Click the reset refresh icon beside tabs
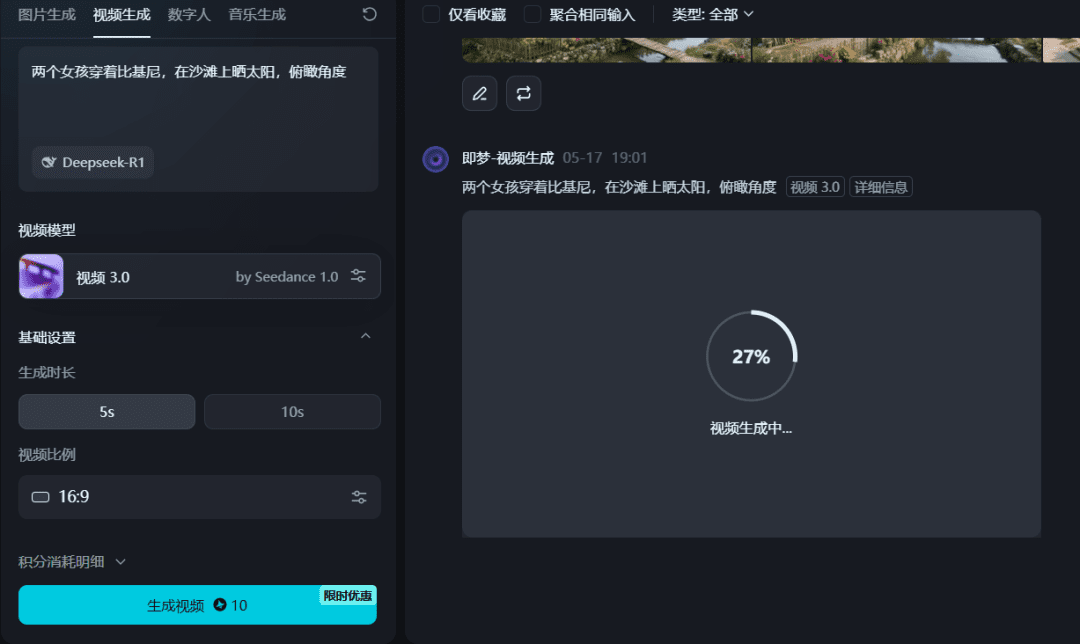 point(370,14)
